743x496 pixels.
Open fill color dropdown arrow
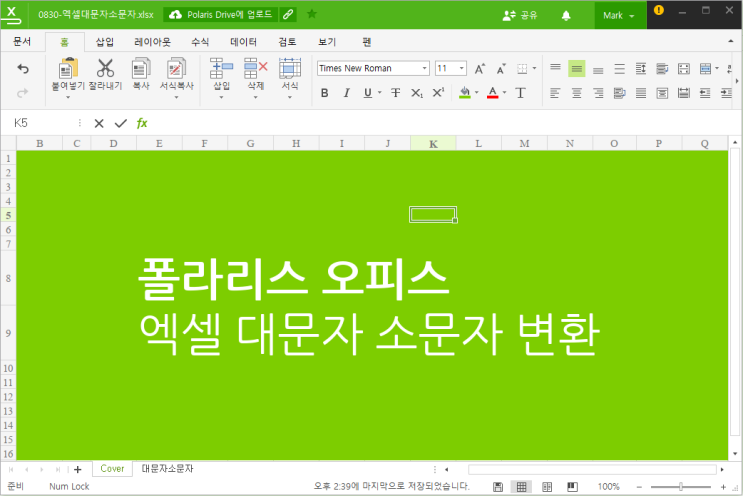point(477,93)
